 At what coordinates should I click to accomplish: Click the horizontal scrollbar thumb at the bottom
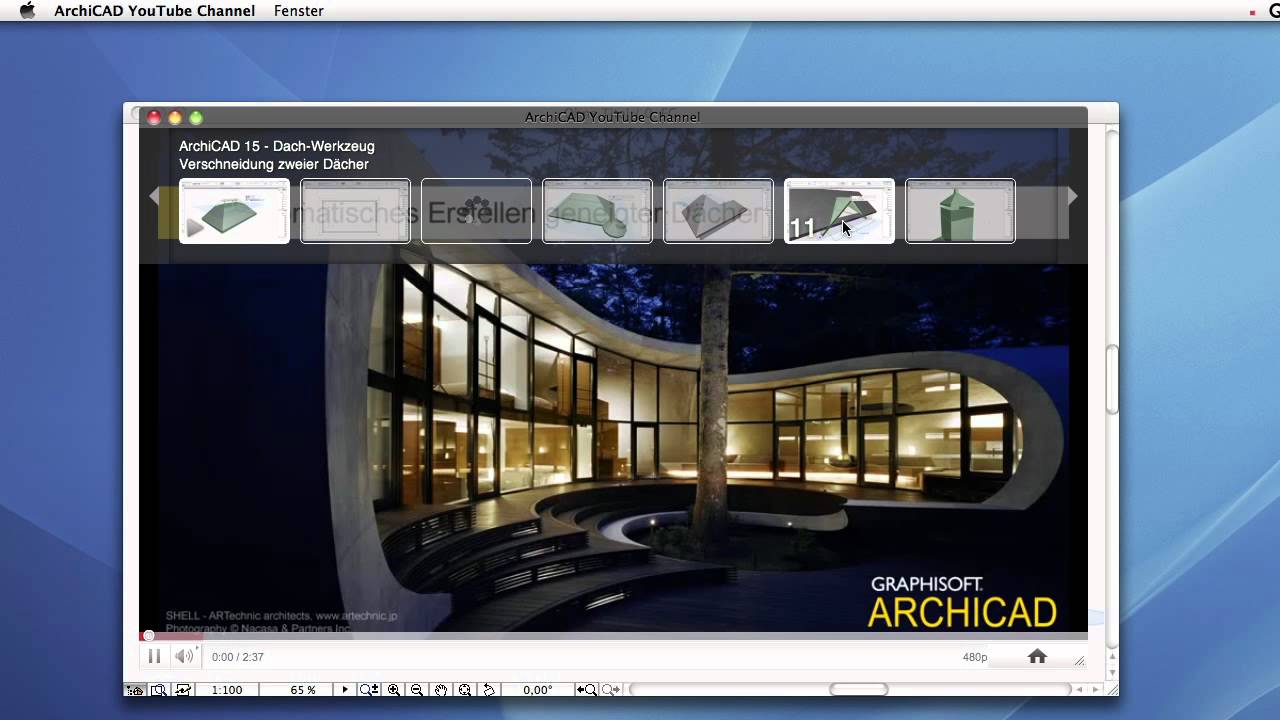tap(859, 690)
